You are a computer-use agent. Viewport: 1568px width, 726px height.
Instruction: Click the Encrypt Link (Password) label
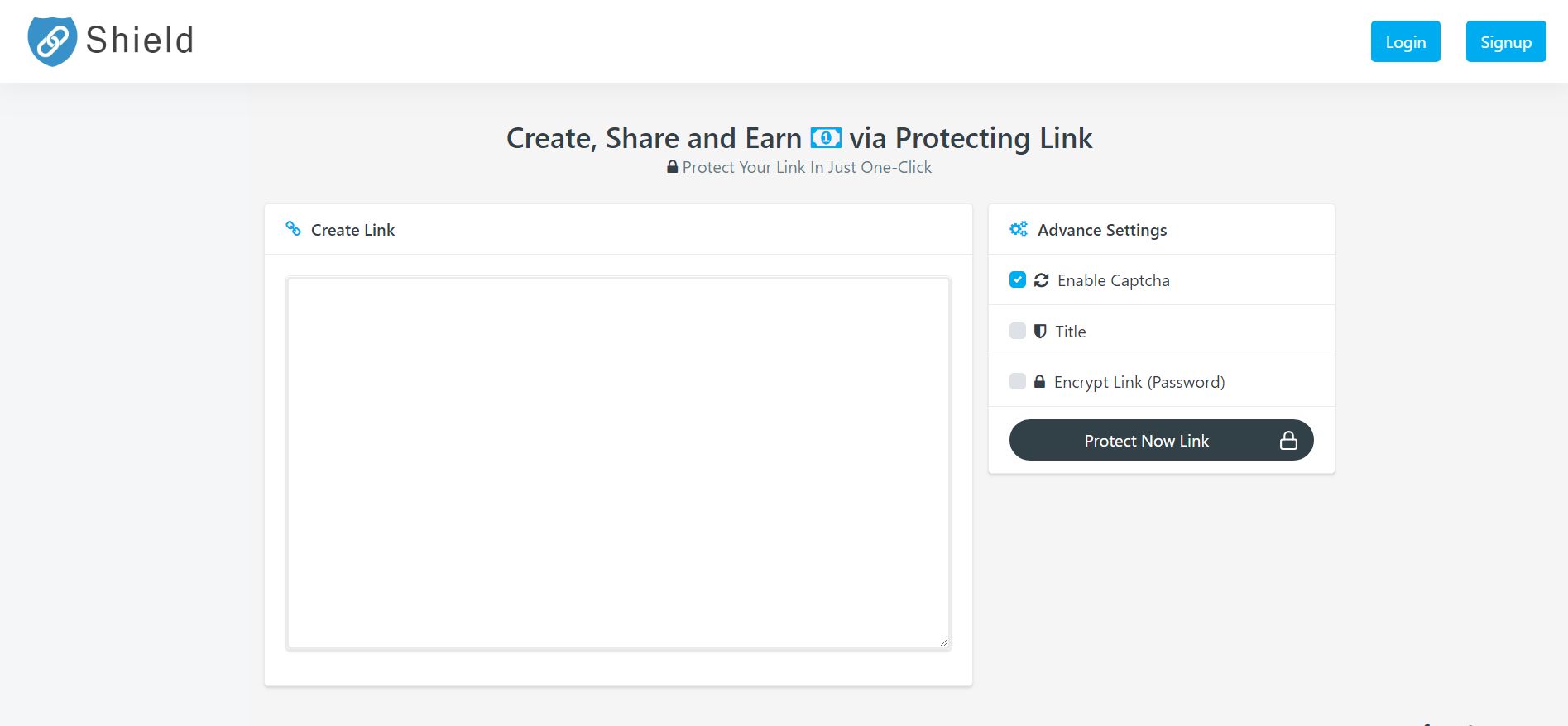(1139, 382)
